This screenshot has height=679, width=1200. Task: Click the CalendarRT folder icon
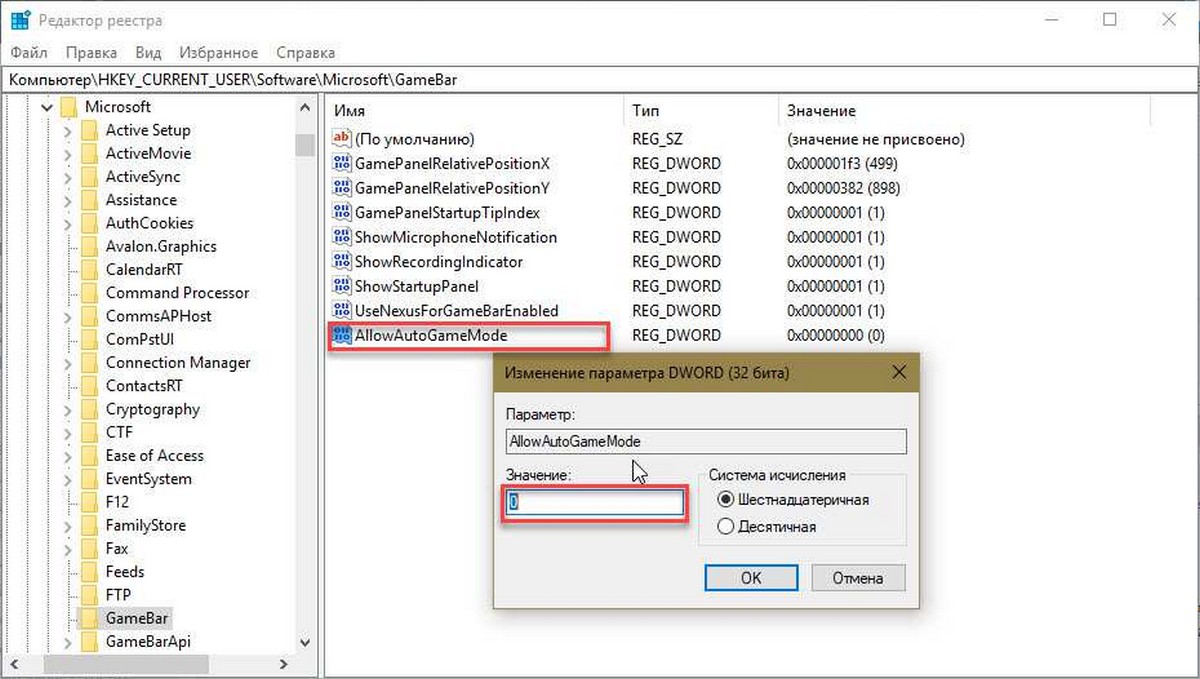coord(89,269)
